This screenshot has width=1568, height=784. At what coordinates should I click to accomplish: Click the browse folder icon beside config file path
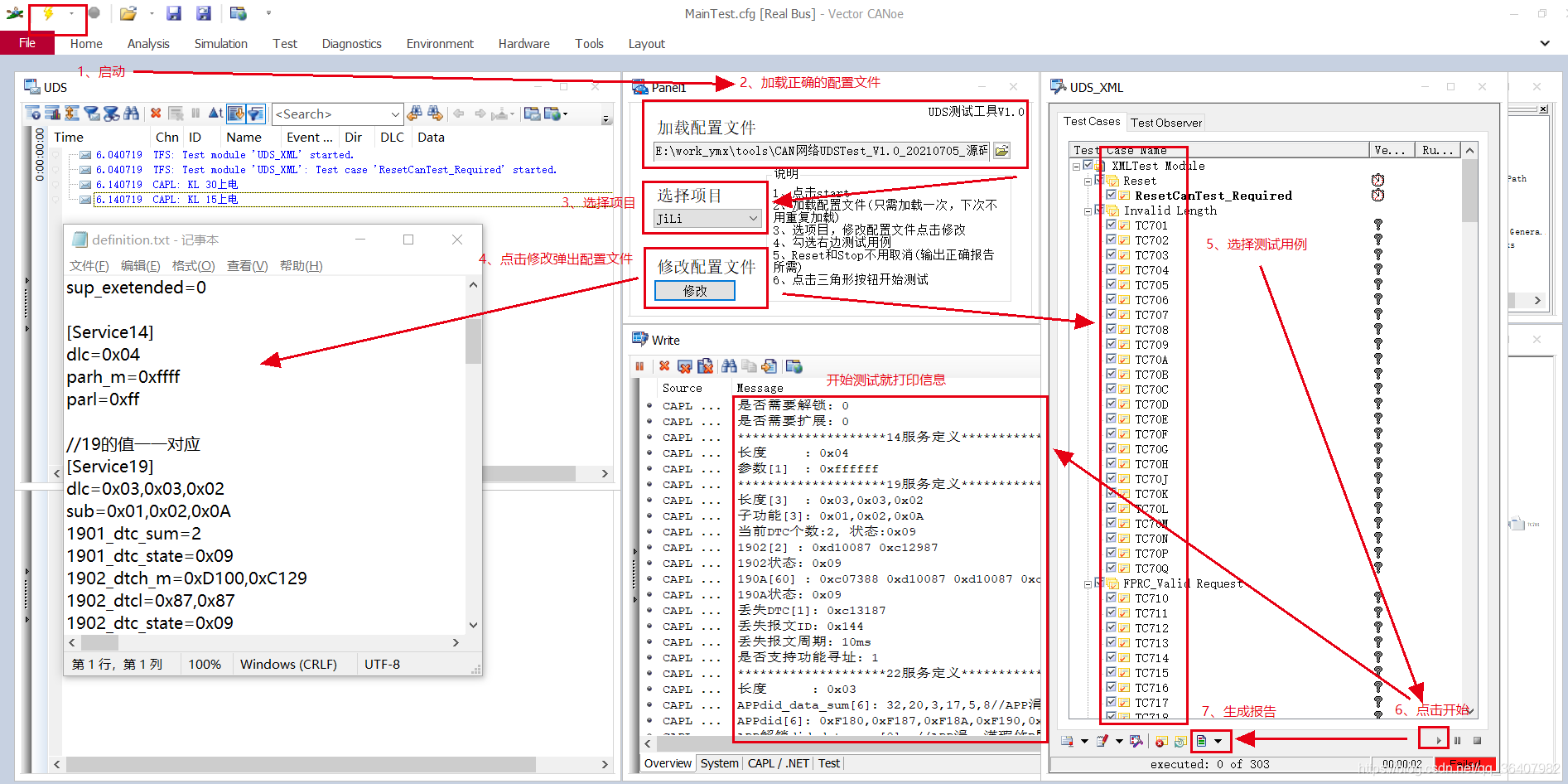point(1001,151)
